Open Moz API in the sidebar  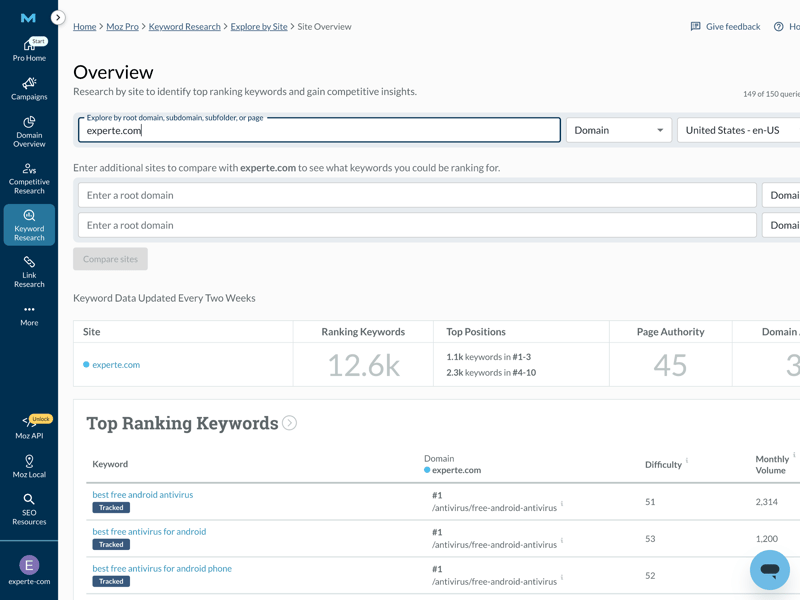click(29, 427)
